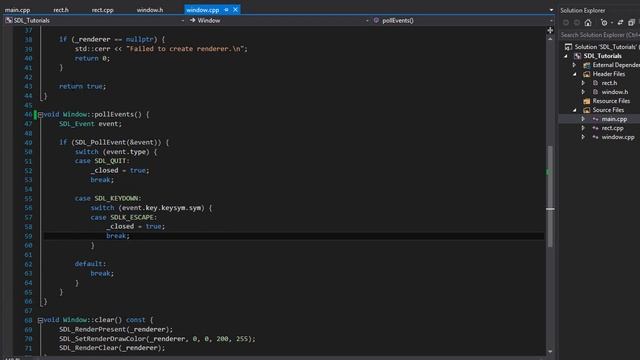Click the rect.cpp file icon
The image size is (640, 360).
(x=596, y=128)
